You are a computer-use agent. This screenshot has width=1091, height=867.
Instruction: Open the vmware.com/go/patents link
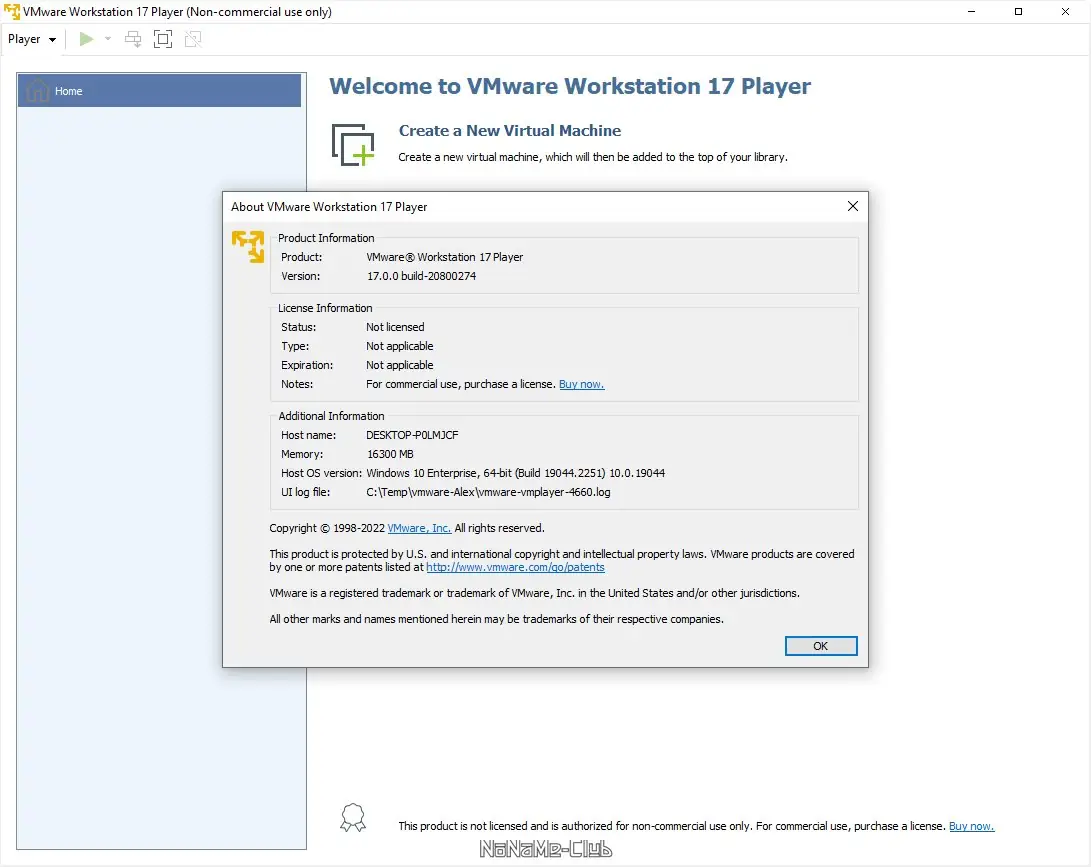(516, 567)
